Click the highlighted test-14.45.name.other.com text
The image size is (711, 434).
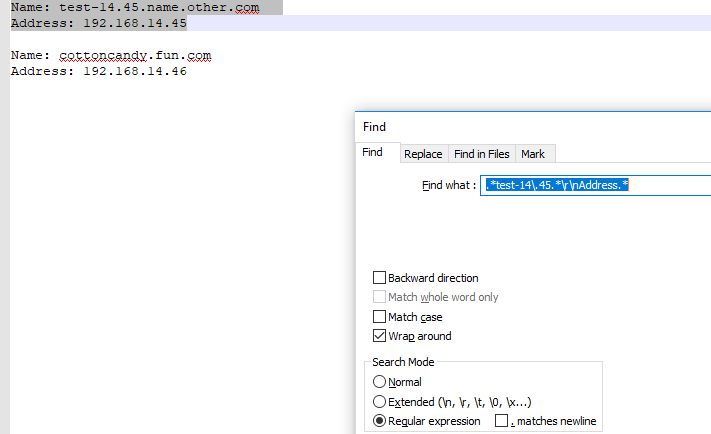(158, 8)
